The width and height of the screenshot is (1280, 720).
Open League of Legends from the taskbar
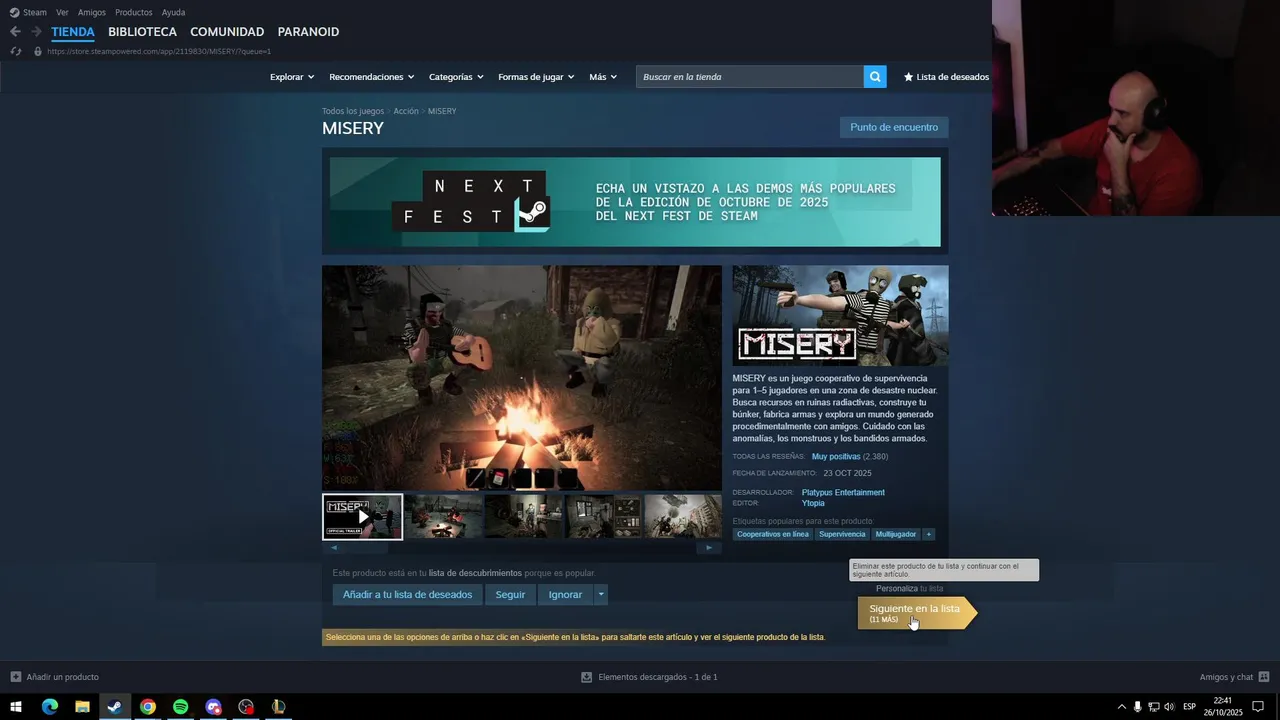[x=279, y=707]
